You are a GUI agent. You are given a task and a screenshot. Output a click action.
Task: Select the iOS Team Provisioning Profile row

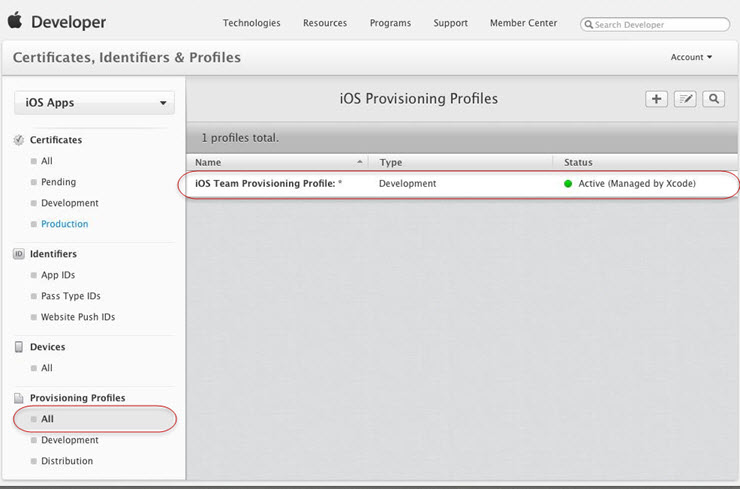click(460, 184)
